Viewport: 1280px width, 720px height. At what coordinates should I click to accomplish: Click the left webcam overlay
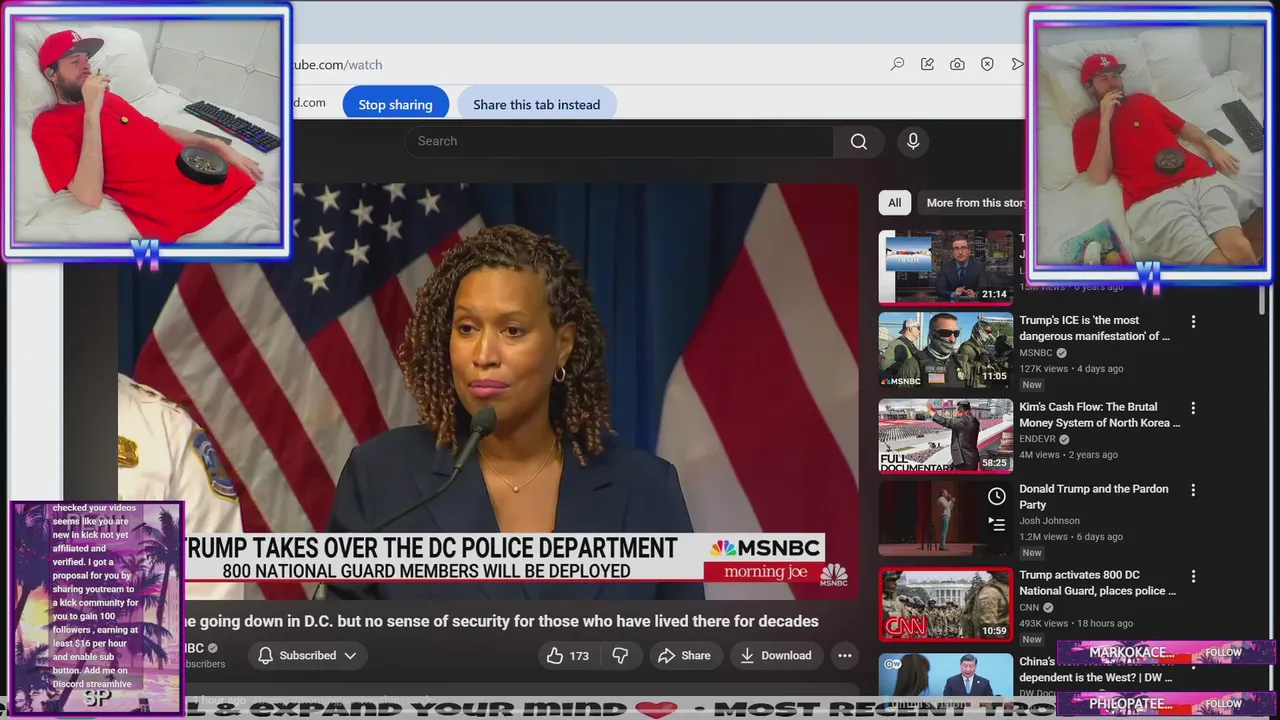coord(147,130)
